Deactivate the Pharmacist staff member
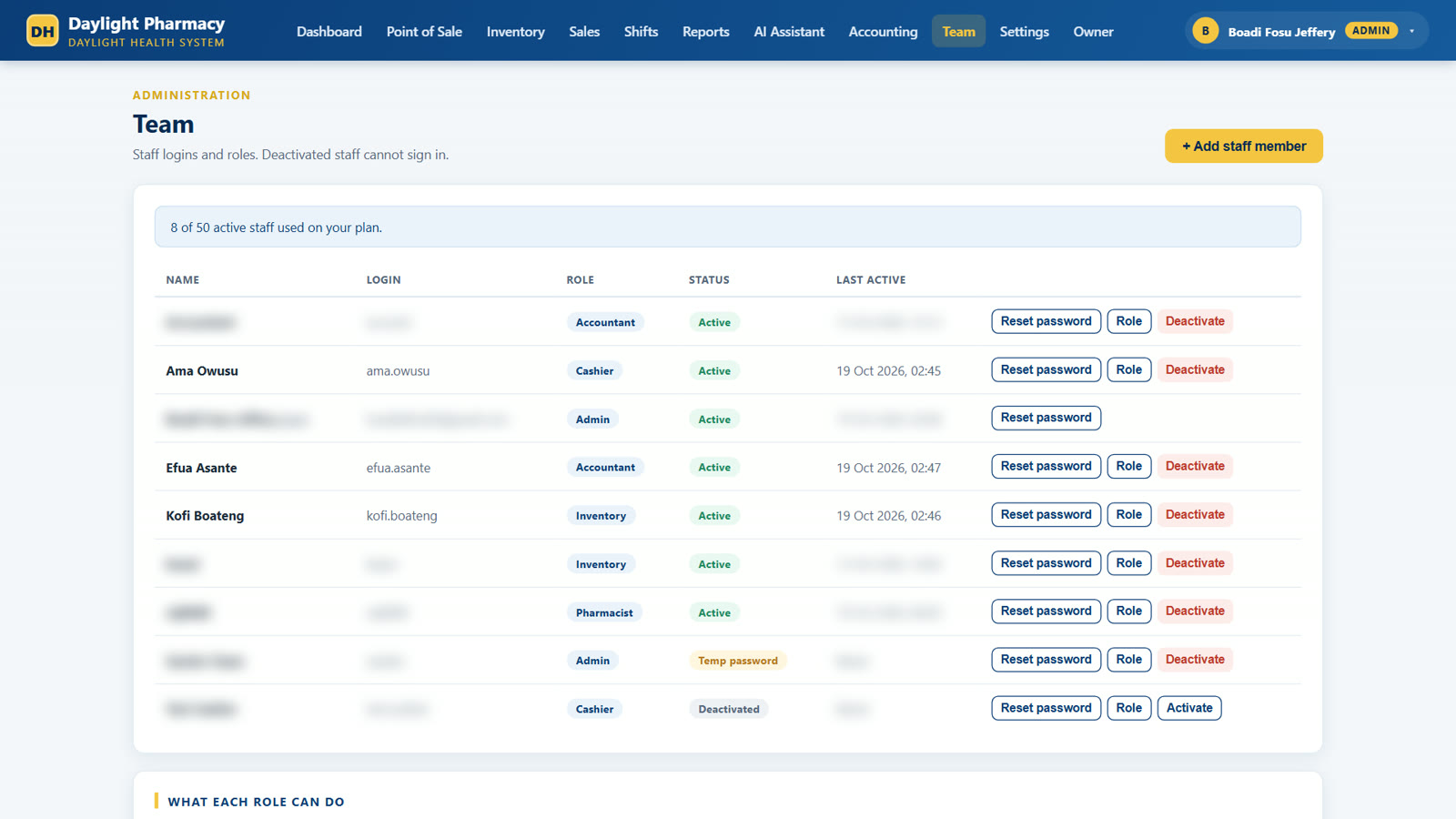1456x819 pixels. tap(1195, 611)
